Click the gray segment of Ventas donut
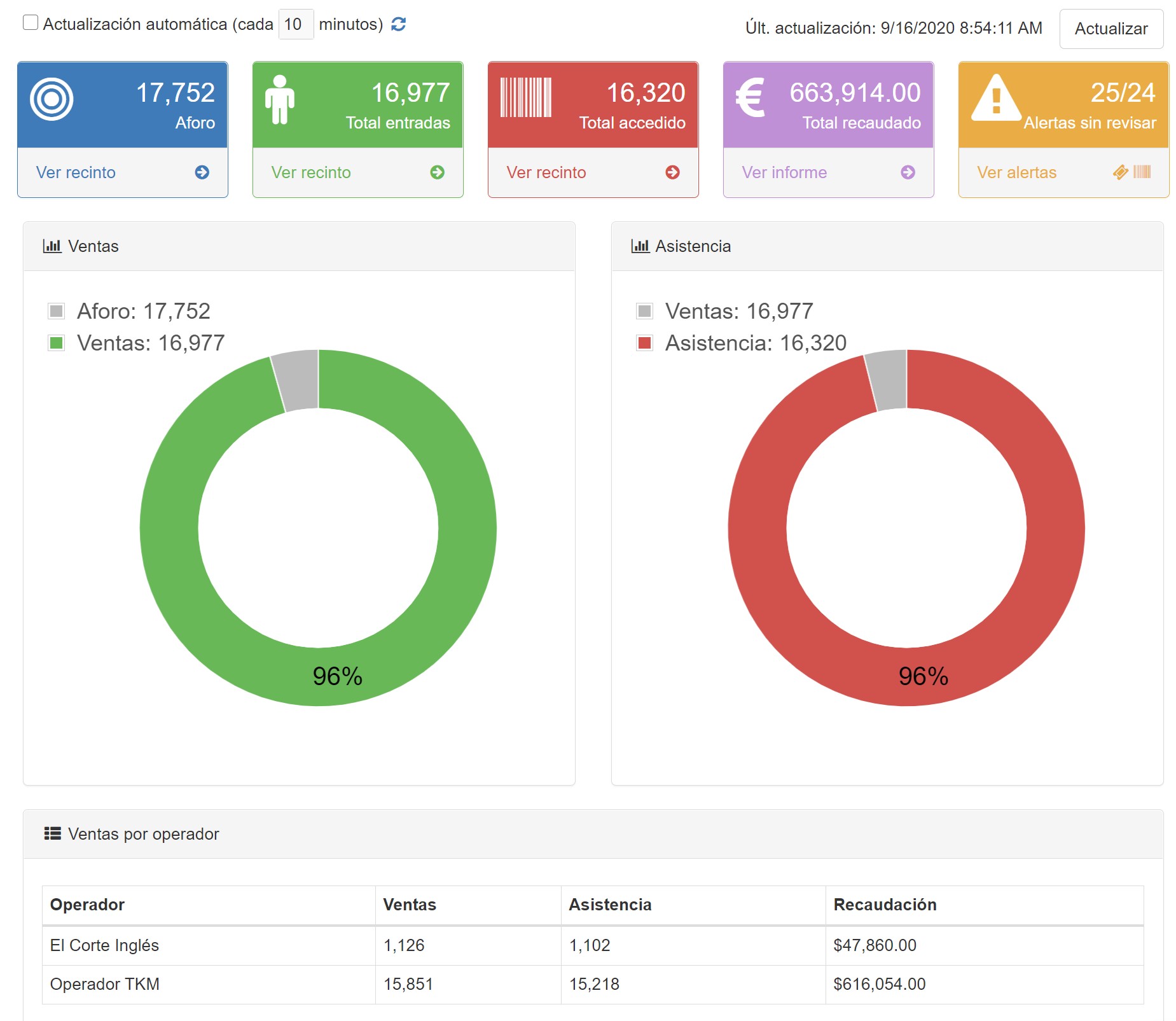This screenshot has width=1176, height=1021. click(296, 380)
